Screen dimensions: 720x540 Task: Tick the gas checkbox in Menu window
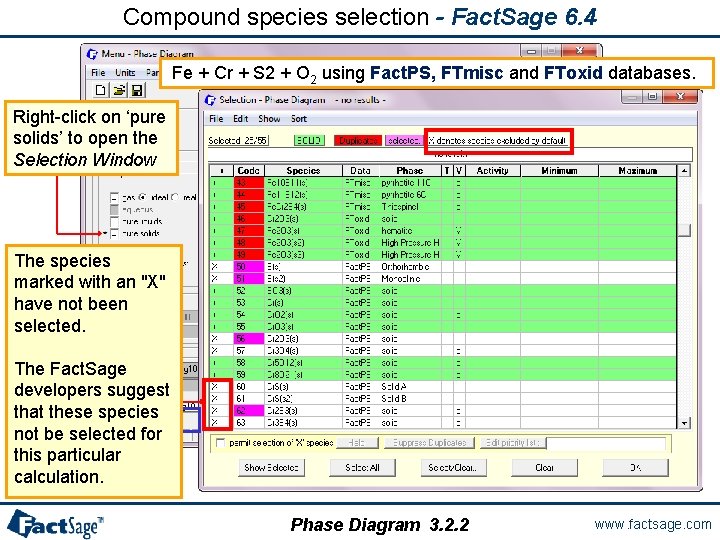tap(114, 198)
